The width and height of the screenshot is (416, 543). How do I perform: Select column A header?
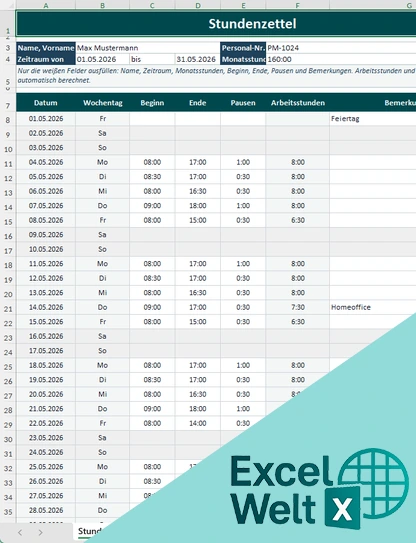point(46,5)
